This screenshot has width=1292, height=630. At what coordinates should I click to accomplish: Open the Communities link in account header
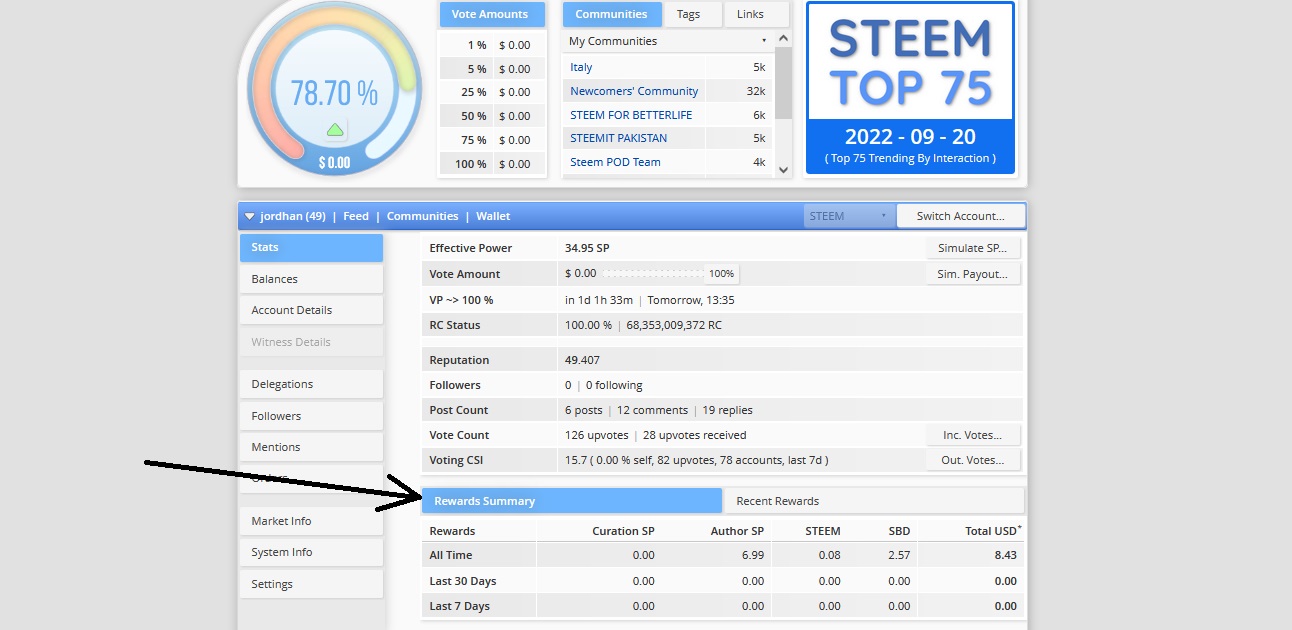[422, 216]
